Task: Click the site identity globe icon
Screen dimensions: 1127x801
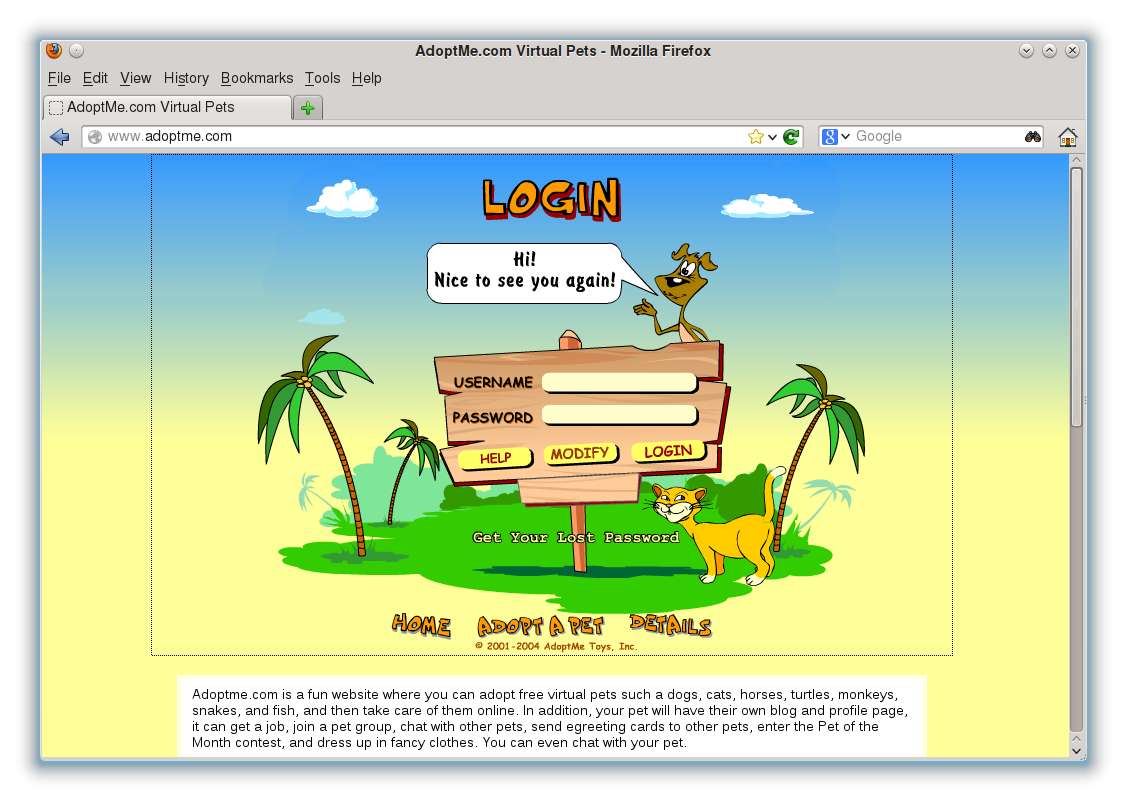Action: tap(95, 137)
